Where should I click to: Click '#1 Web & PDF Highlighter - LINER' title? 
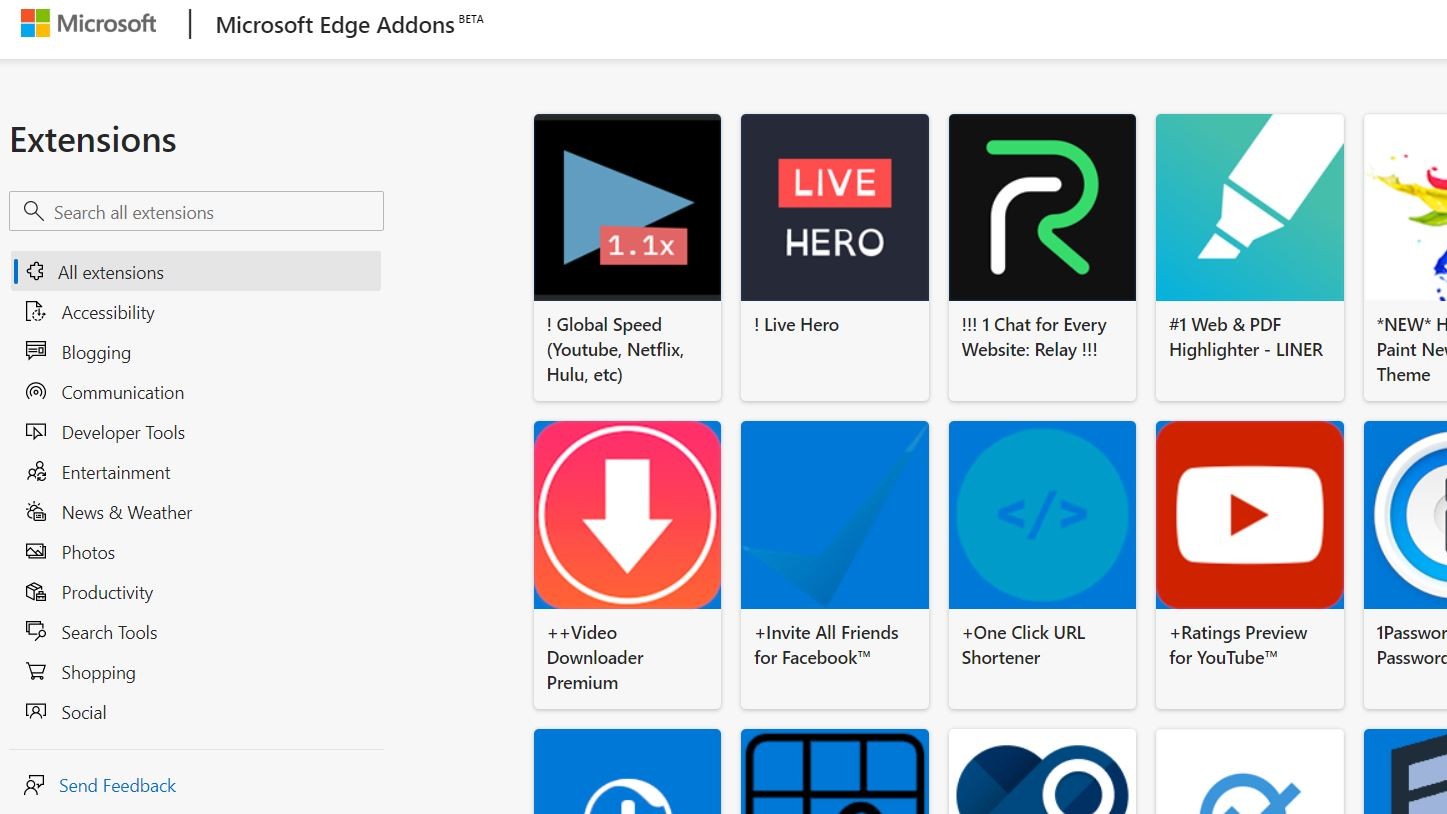[1246, 337]
